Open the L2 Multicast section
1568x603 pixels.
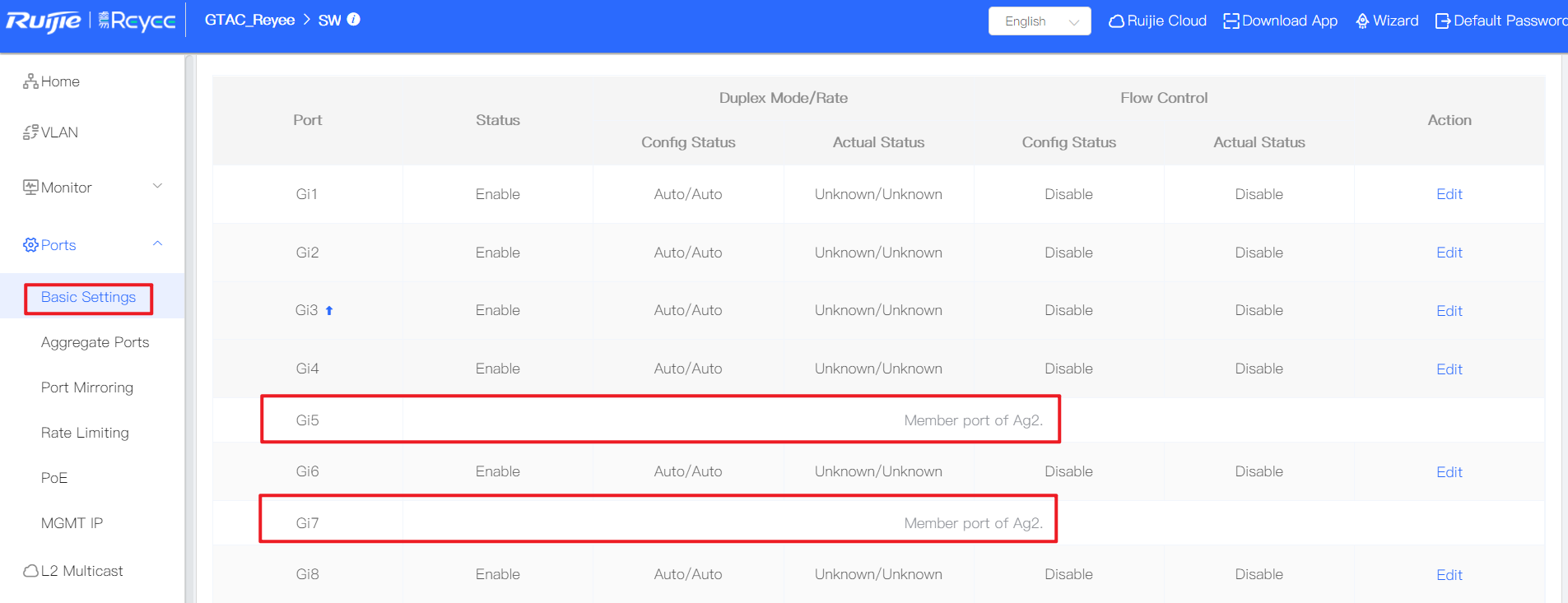(x=81, y=571)
